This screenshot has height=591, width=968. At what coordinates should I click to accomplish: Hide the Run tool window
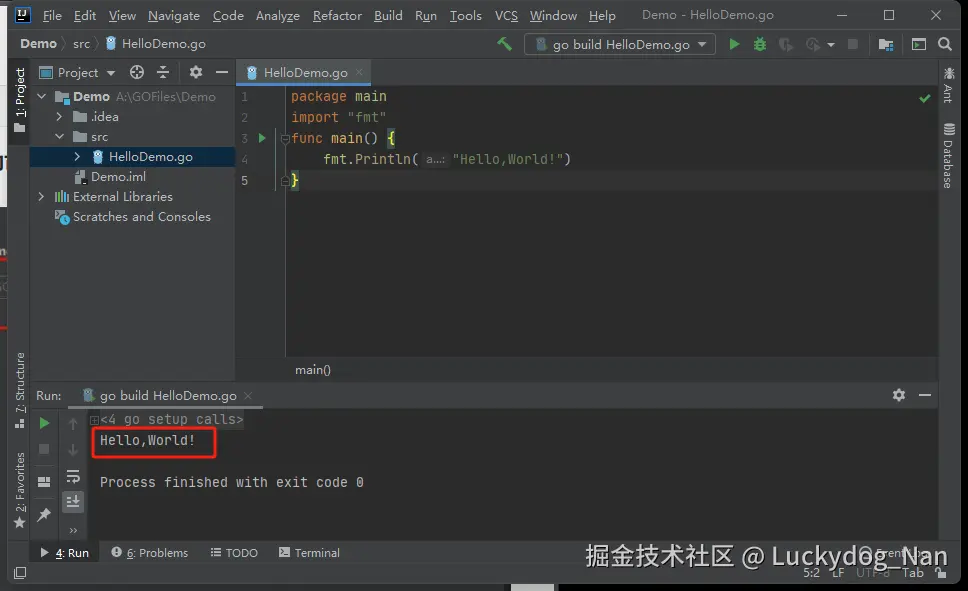[925, 395]
